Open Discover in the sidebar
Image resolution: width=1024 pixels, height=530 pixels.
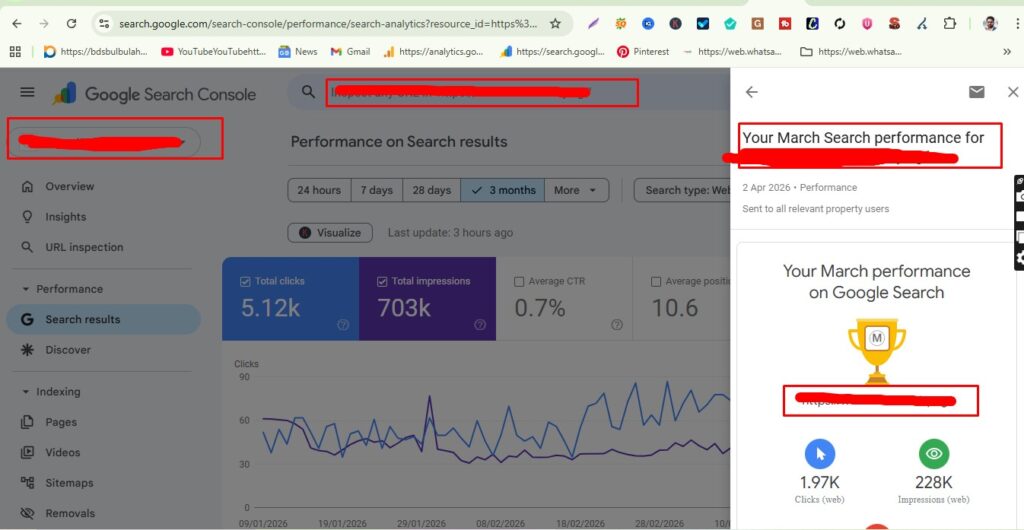click(103, 350)
